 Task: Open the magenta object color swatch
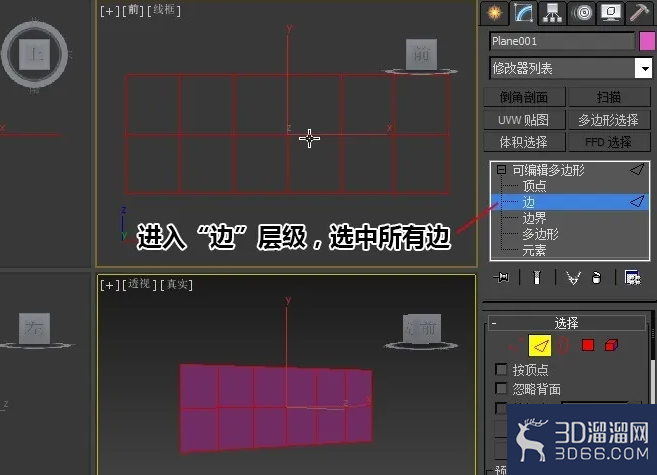click(648, 41)
